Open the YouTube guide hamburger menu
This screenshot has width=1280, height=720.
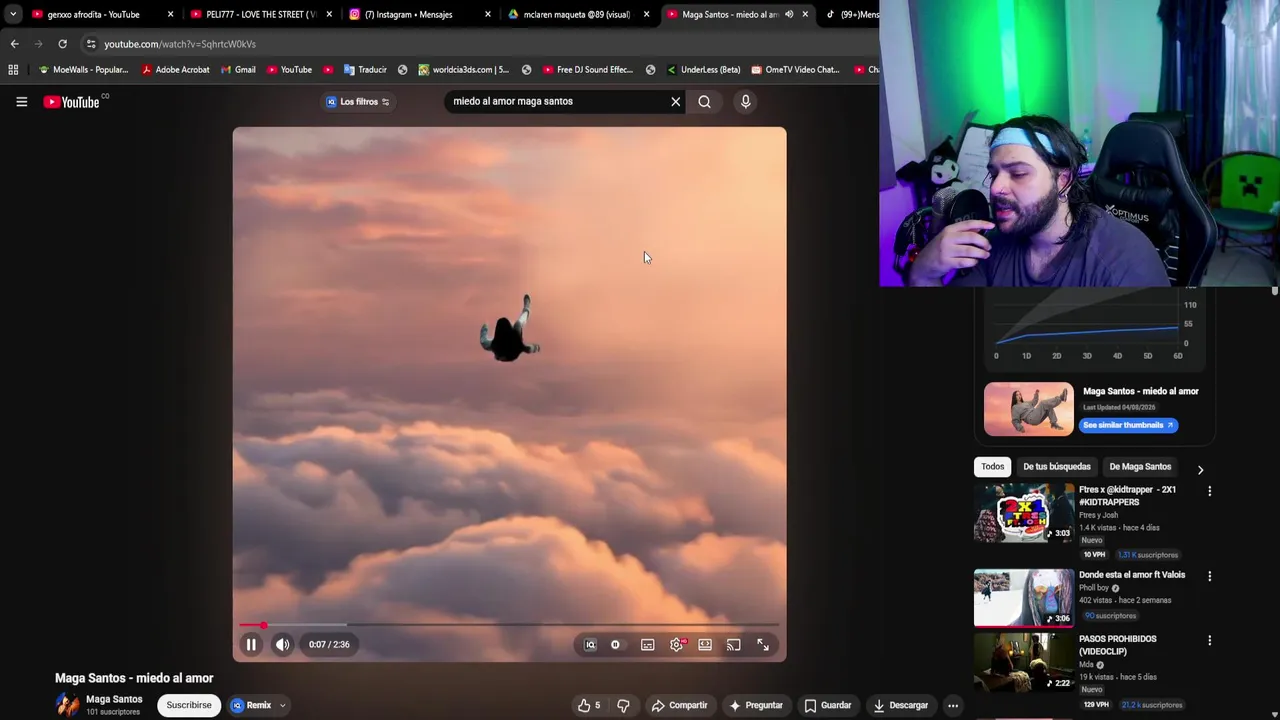pyautogui.click(x=21, y=101)
